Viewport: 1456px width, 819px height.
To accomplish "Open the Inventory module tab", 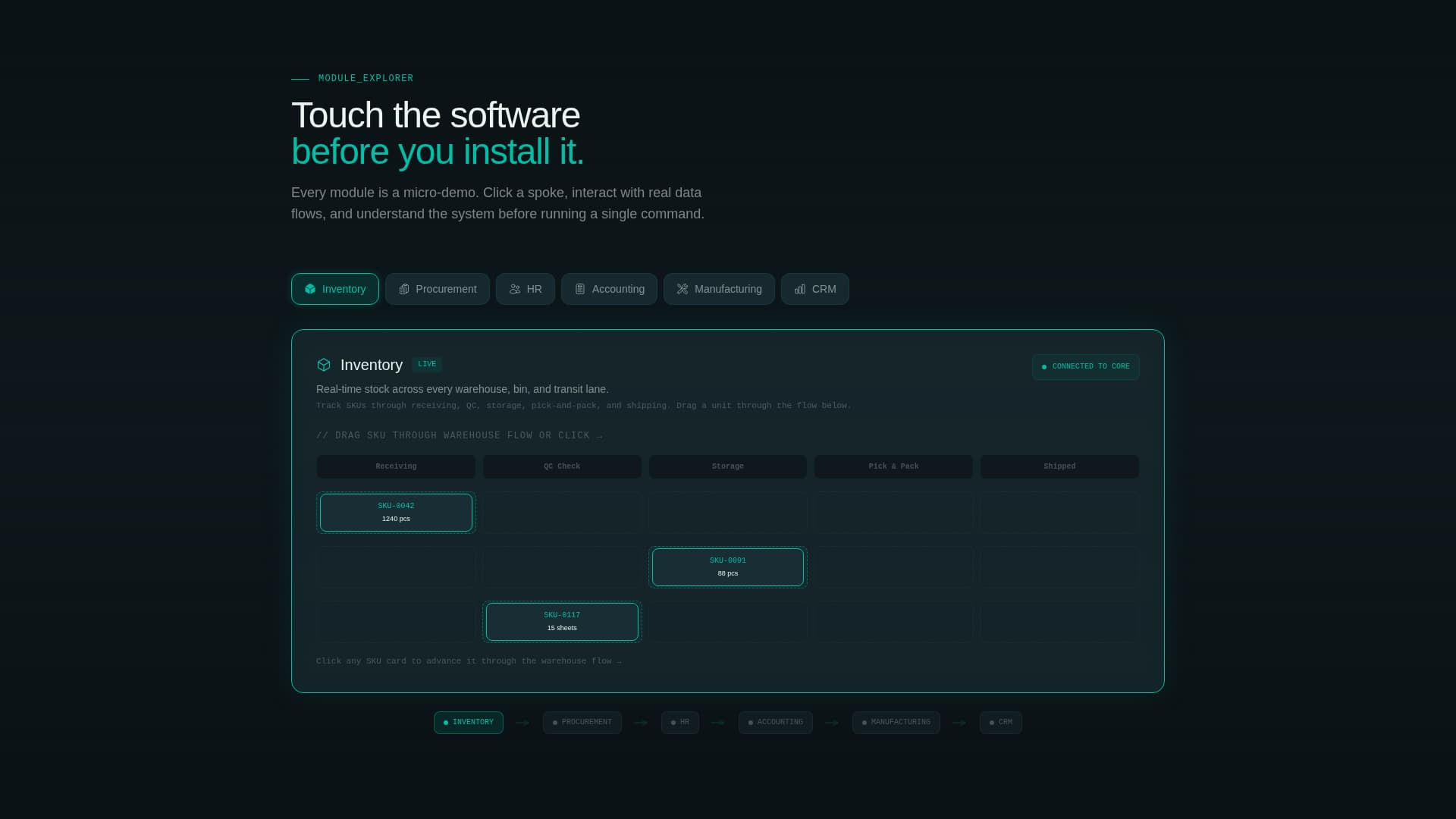I will coord(335,289).
